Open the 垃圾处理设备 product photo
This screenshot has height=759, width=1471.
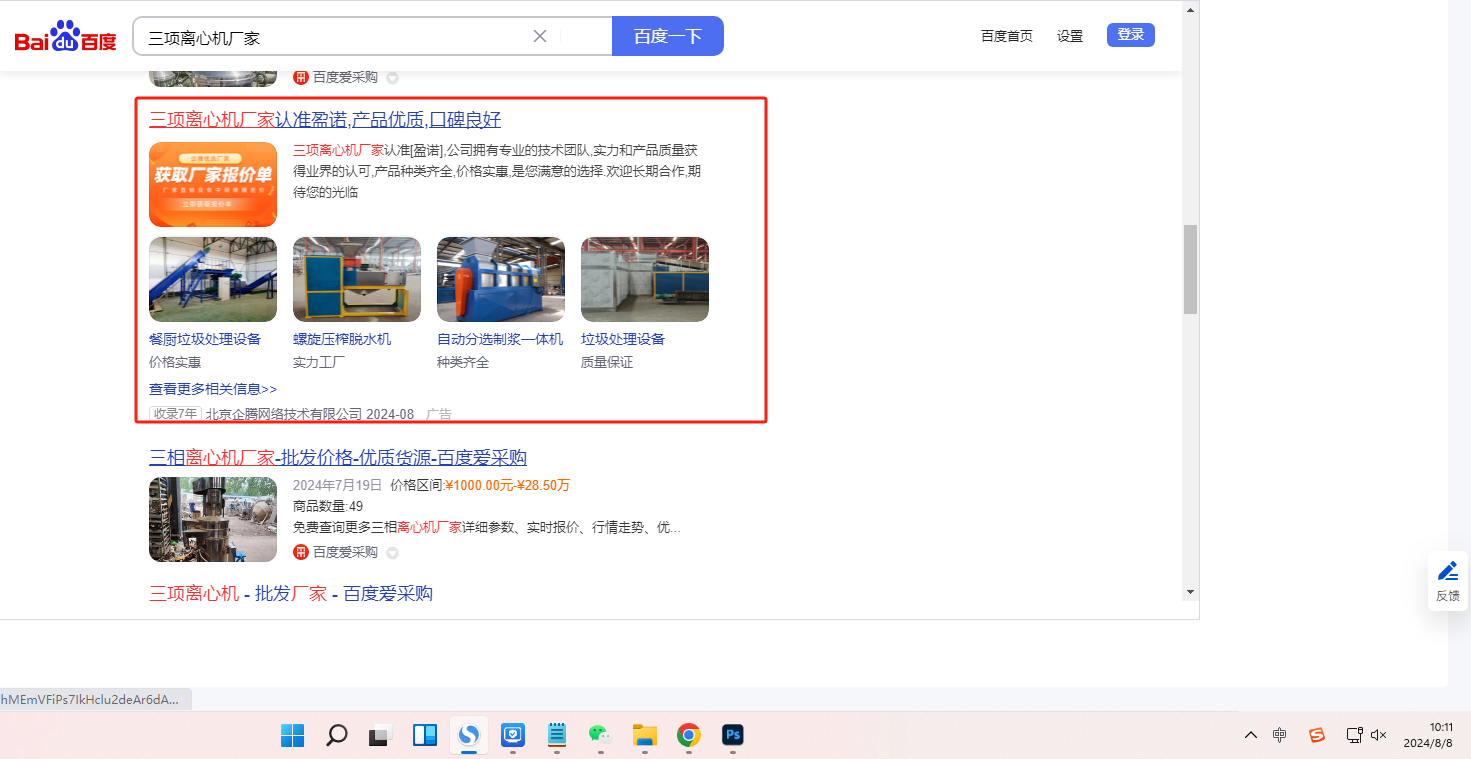point(645,279)
